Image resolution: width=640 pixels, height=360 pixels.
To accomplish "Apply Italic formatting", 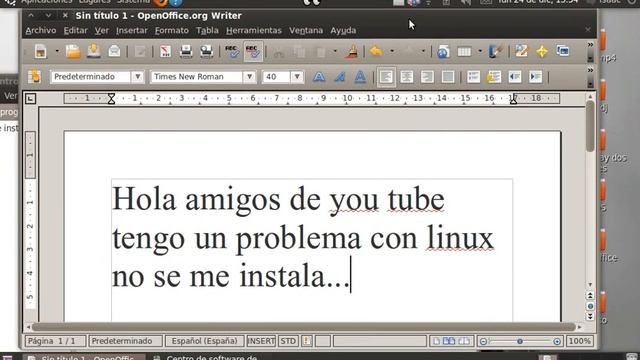I will point(340,77).
